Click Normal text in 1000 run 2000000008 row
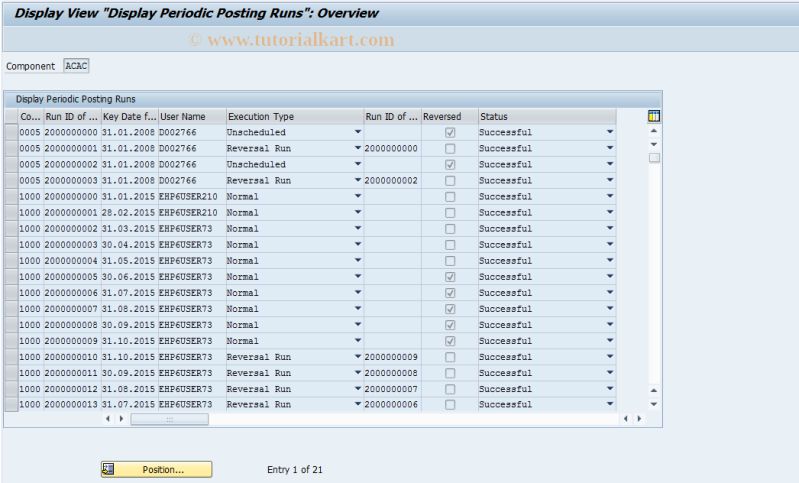 [x=243, y=325]
